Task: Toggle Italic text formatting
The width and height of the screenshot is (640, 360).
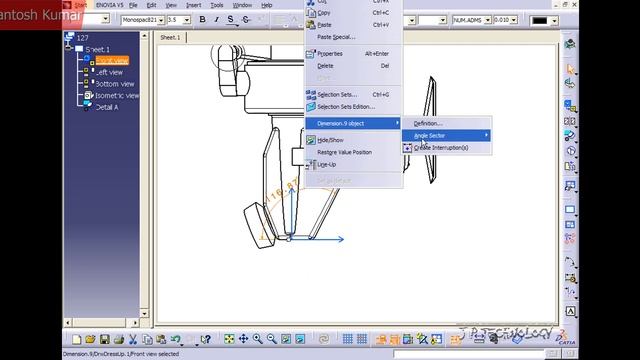Action: (x=216, y=19)
